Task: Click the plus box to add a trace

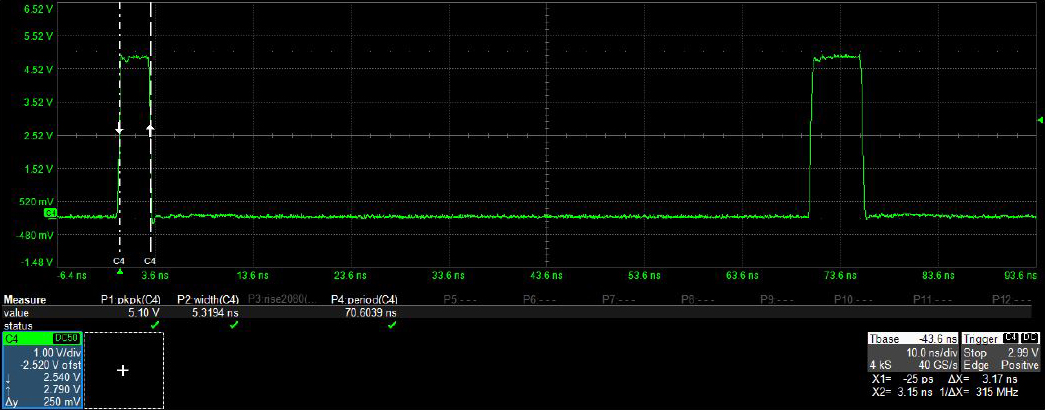Action: point(123,370)
